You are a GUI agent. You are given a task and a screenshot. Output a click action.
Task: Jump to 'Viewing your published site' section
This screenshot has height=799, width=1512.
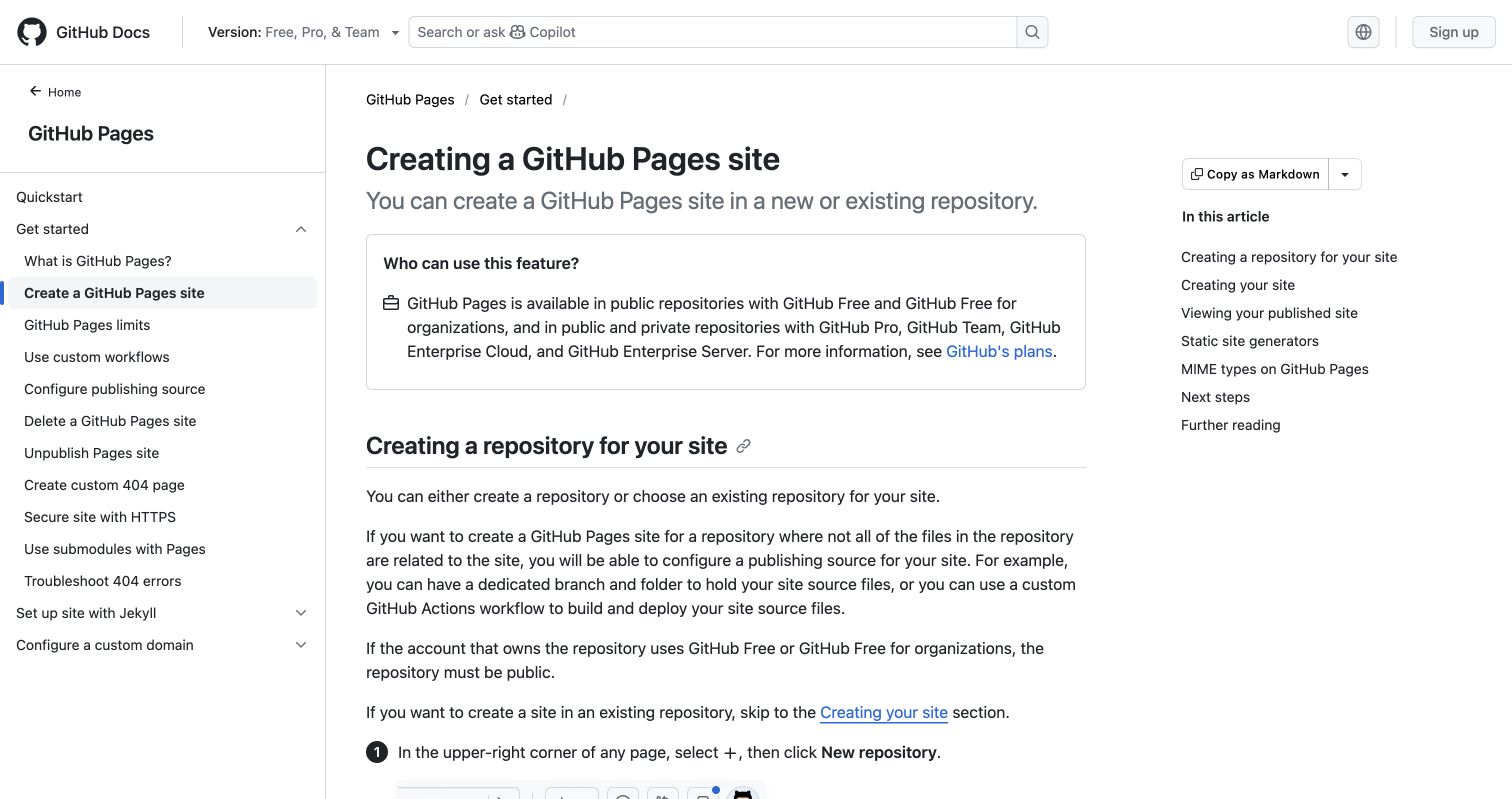pos(1269,313)
